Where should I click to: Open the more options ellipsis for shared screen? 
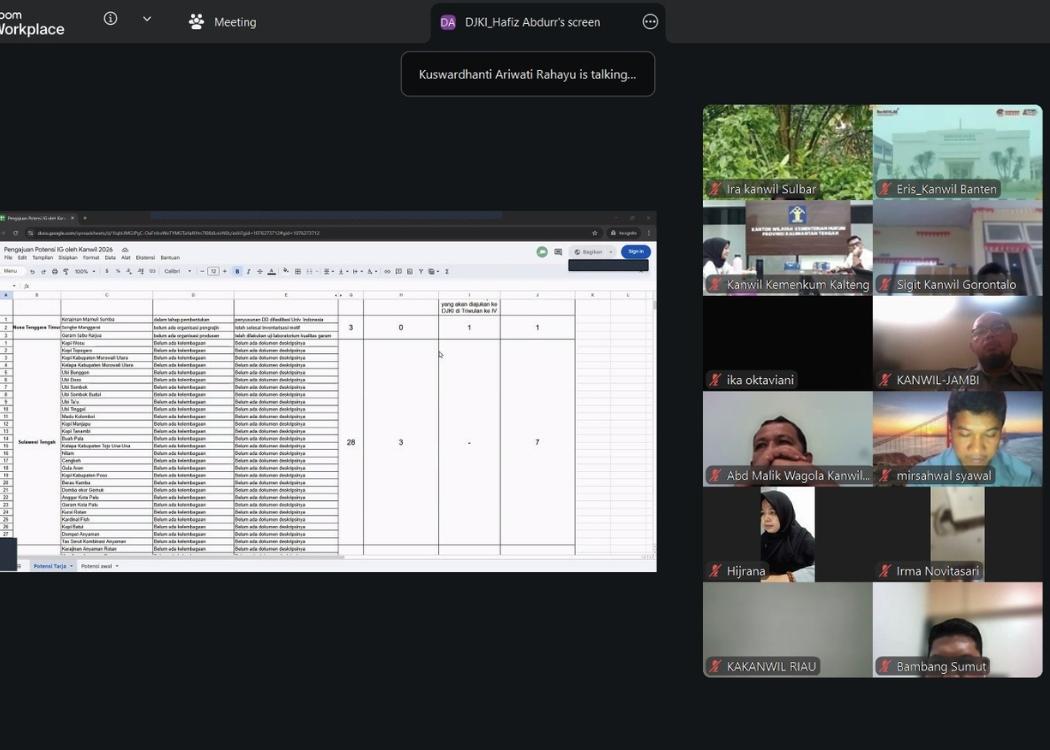(650, 22)
